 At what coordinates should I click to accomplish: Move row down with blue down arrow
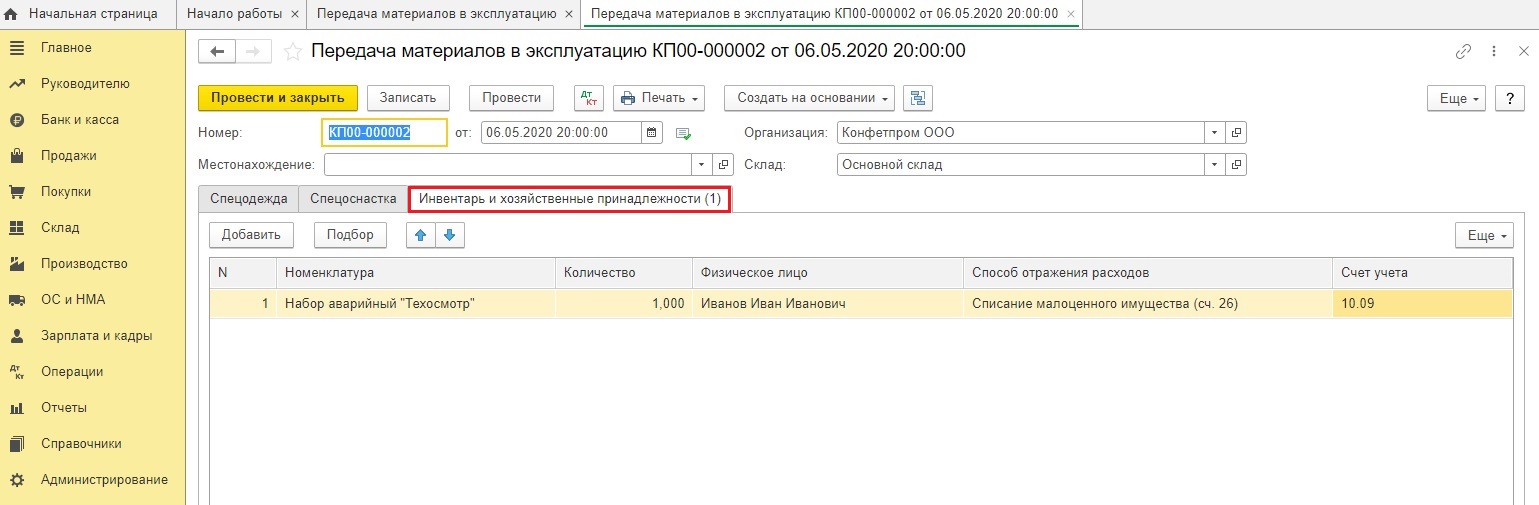coord(449,235)
